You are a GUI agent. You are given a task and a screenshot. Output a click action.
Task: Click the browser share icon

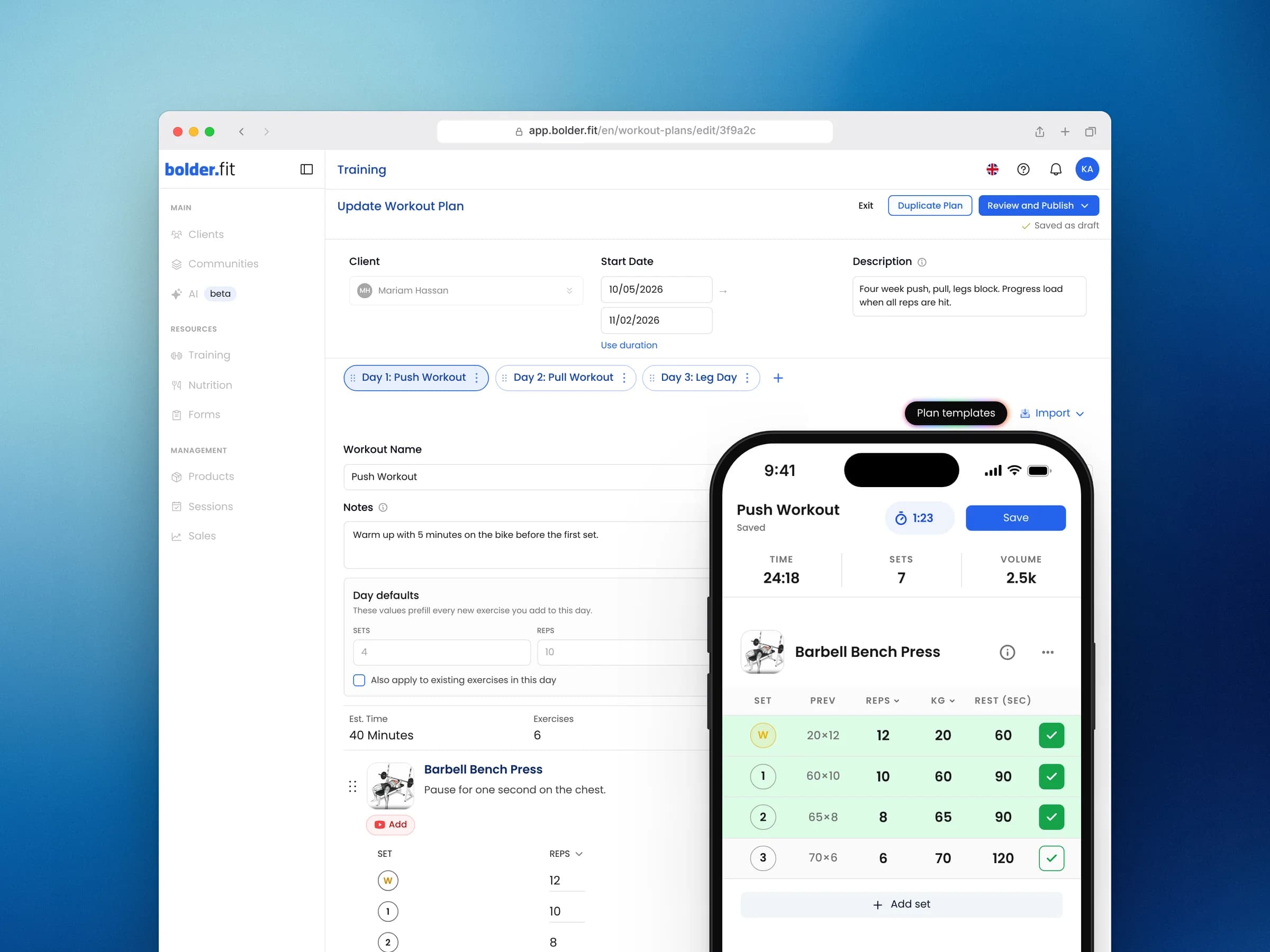tap(1039, 131)
